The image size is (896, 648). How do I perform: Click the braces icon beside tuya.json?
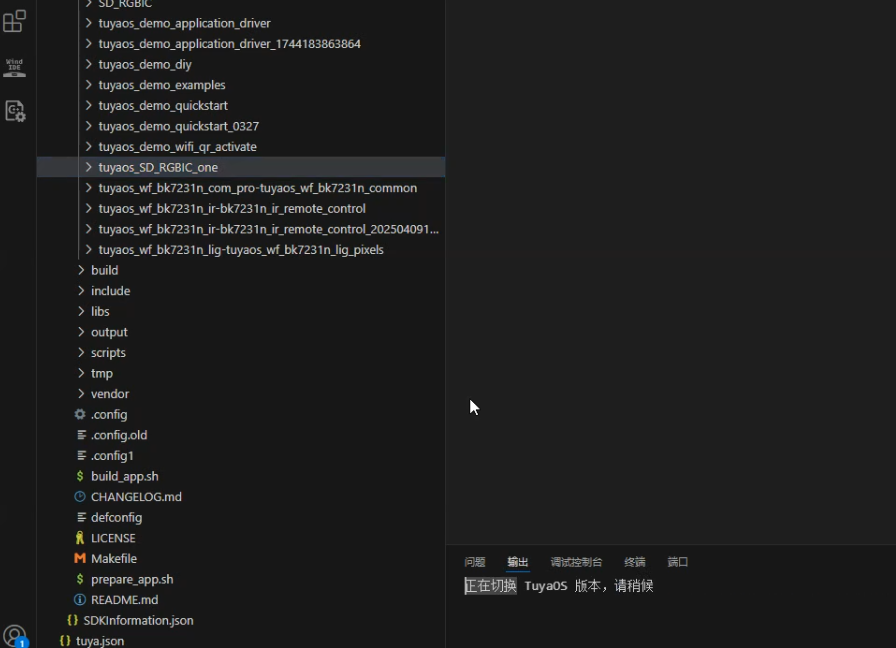click(x=65, y=641)
